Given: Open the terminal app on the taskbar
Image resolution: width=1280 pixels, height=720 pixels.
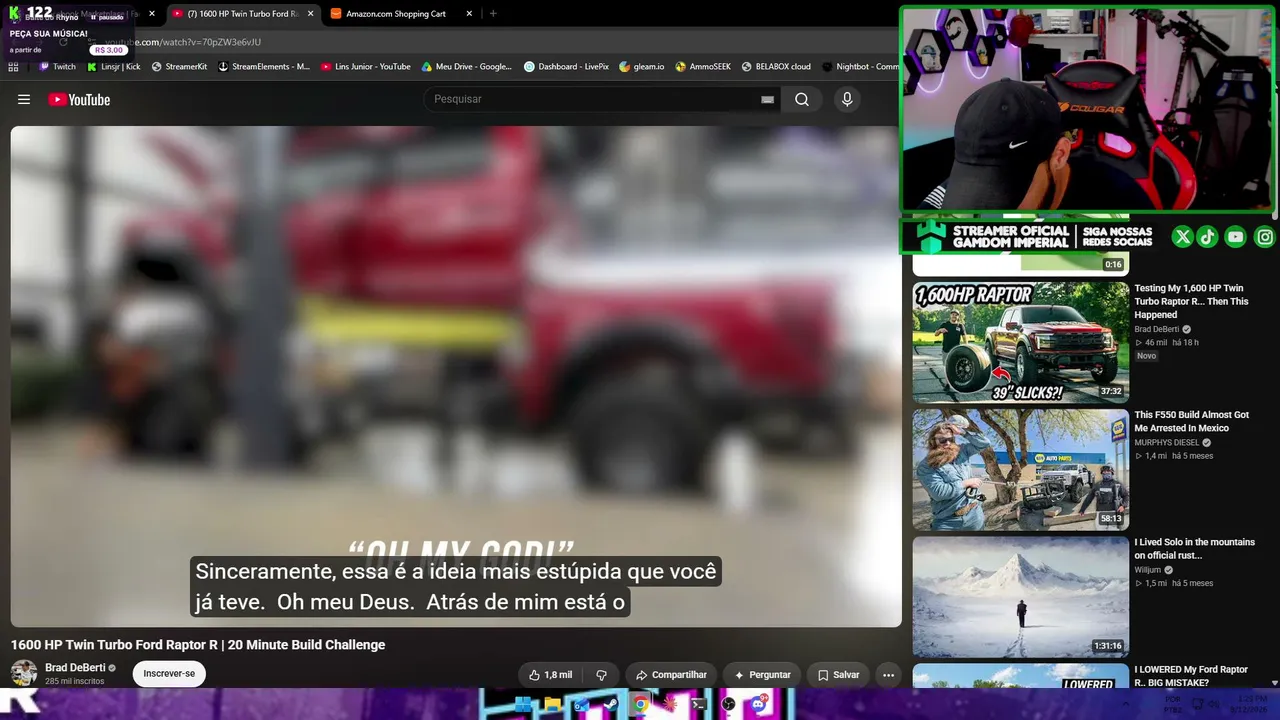Looking at the screenshot, I should 699,704.
